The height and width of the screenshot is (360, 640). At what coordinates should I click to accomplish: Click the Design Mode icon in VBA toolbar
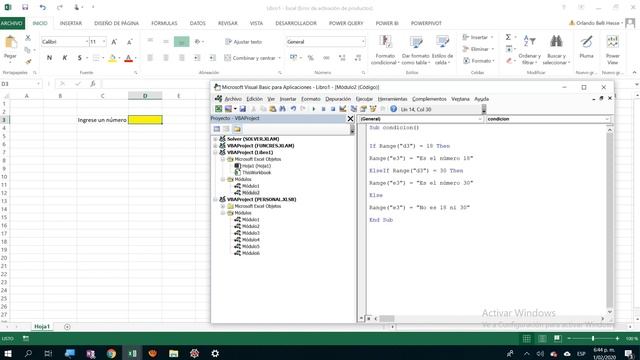click(x=343, y=109)
